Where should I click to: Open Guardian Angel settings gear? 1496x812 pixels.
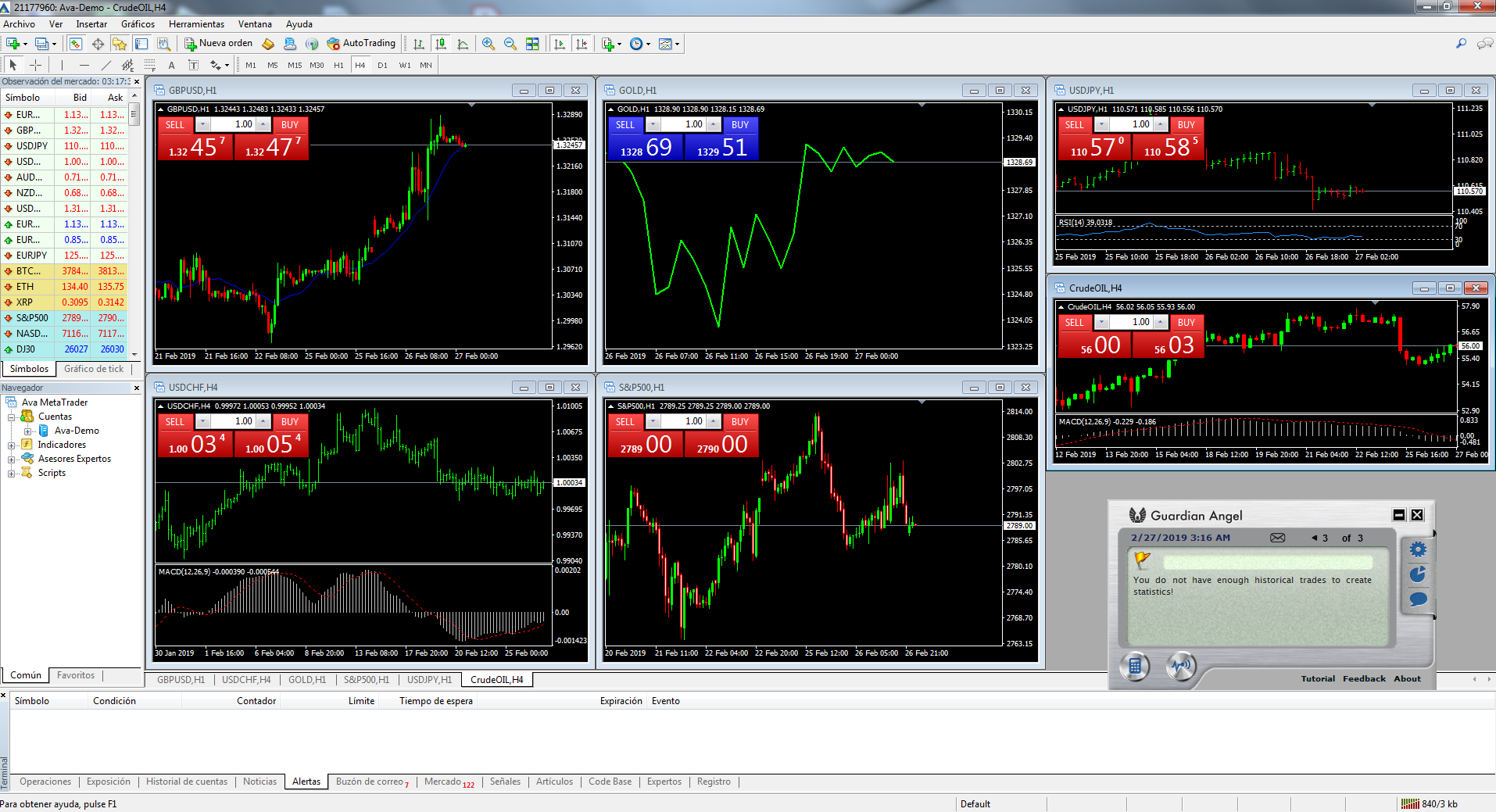[x=1418, y=549]
